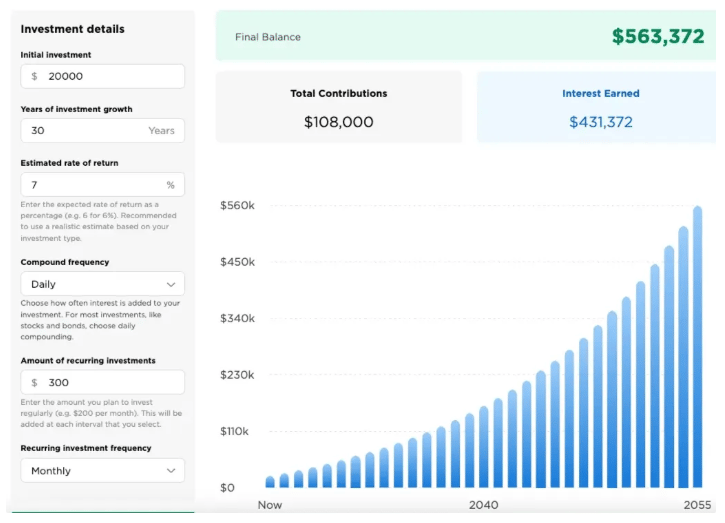Expand the chevron on the Monthly dropdown
The width and height of the screenshot is (725, 523).
[170, 470]
